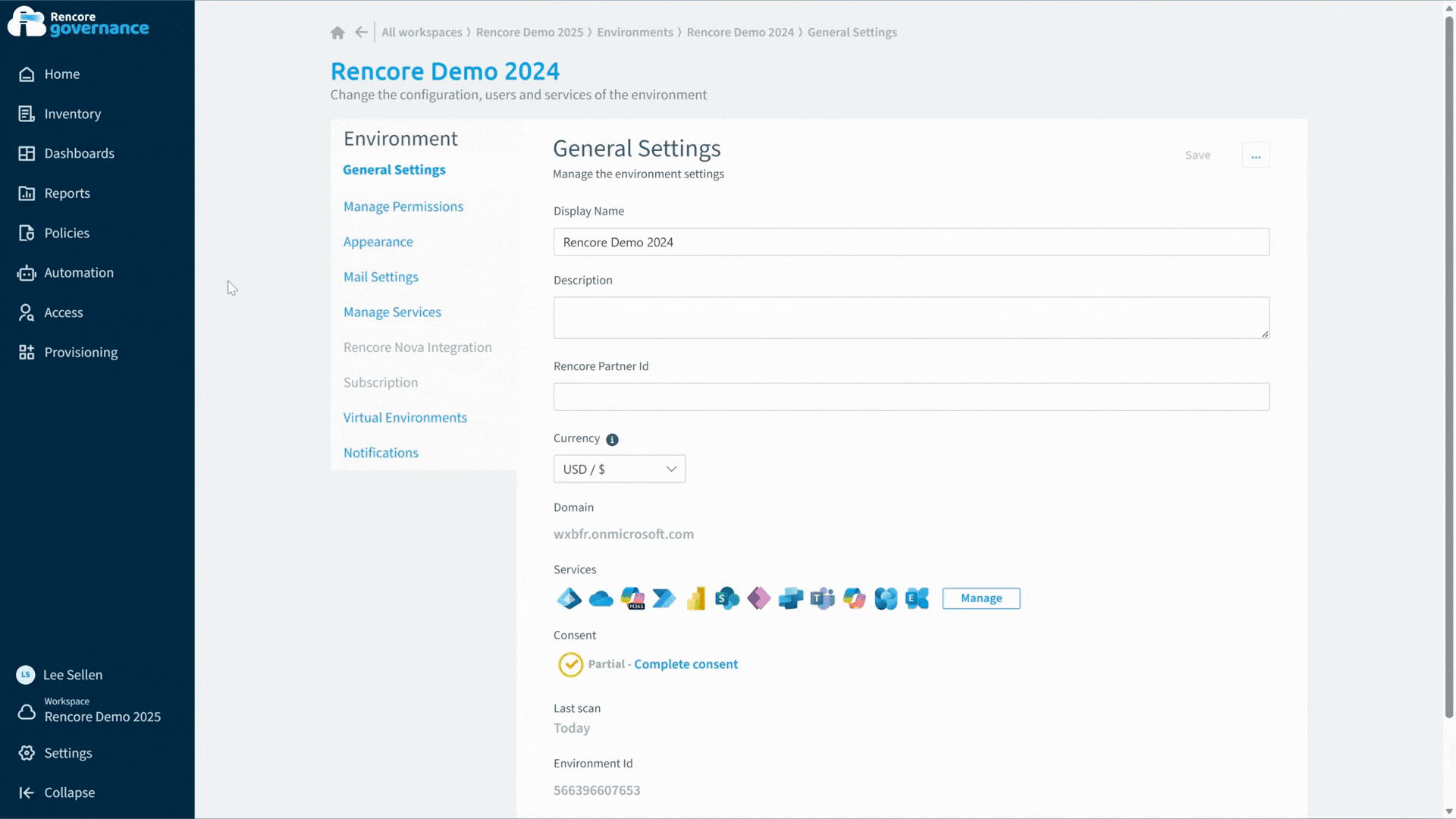Open the home breadcrumb icon
The width and height of the screenshot is (1456, 819).
(x=337, y=32)
